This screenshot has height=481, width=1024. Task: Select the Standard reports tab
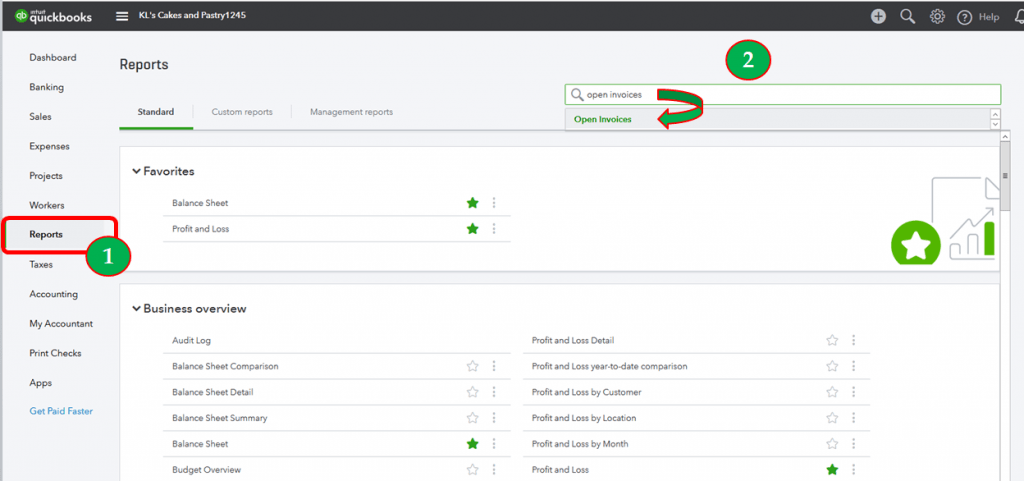155,112
